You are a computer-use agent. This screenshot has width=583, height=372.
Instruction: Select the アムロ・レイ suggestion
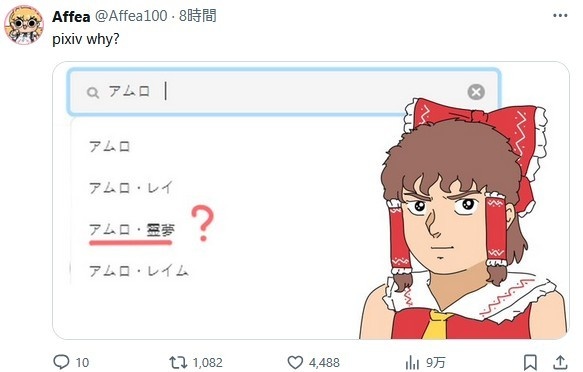coord(131,188)
